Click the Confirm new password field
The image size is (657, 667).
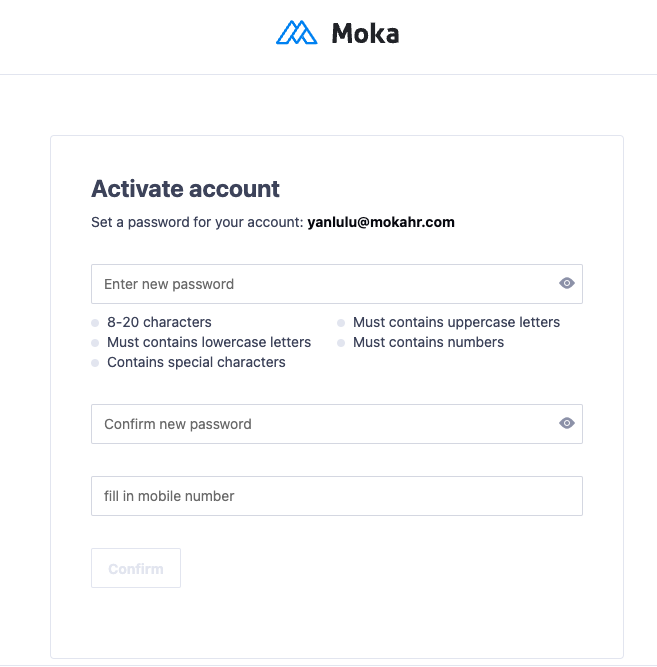[320, 424]
